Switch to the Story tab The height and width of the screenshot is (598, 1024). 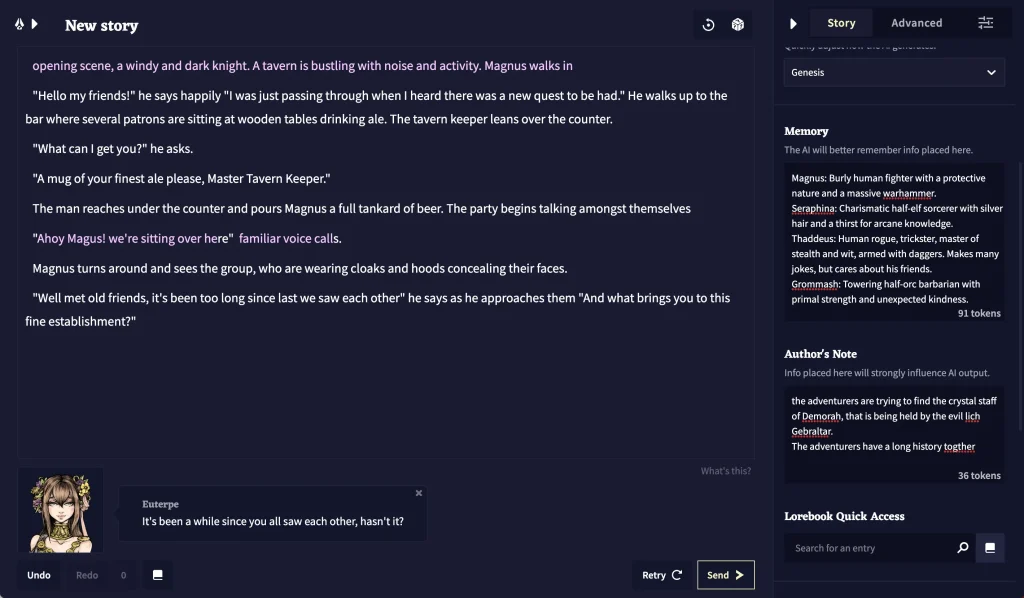[x=841, y=23]
